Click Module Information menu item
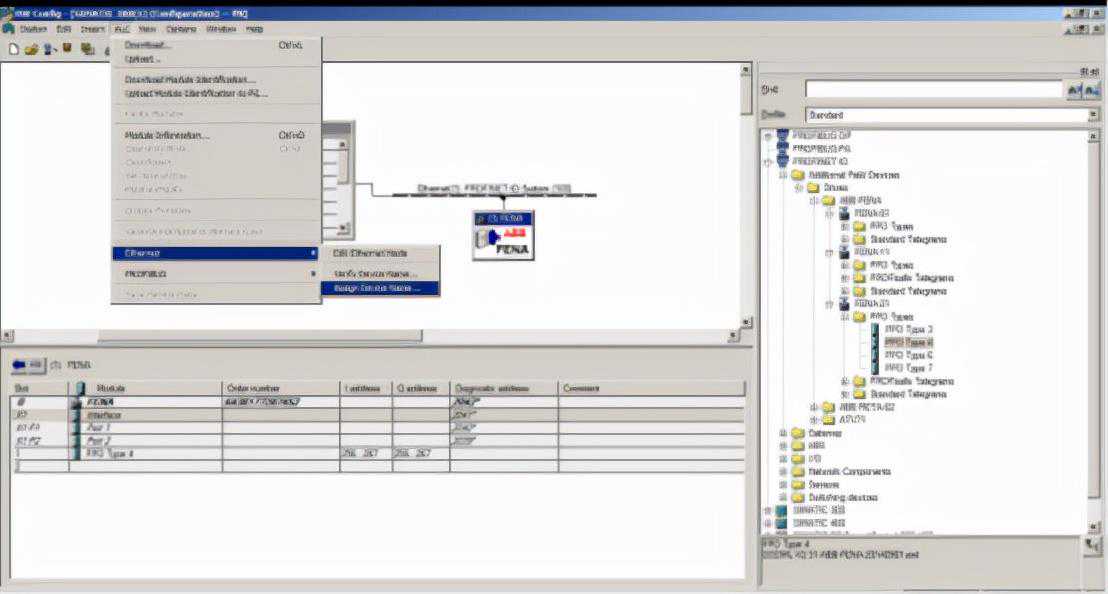1108x594 pixels. 168,135
